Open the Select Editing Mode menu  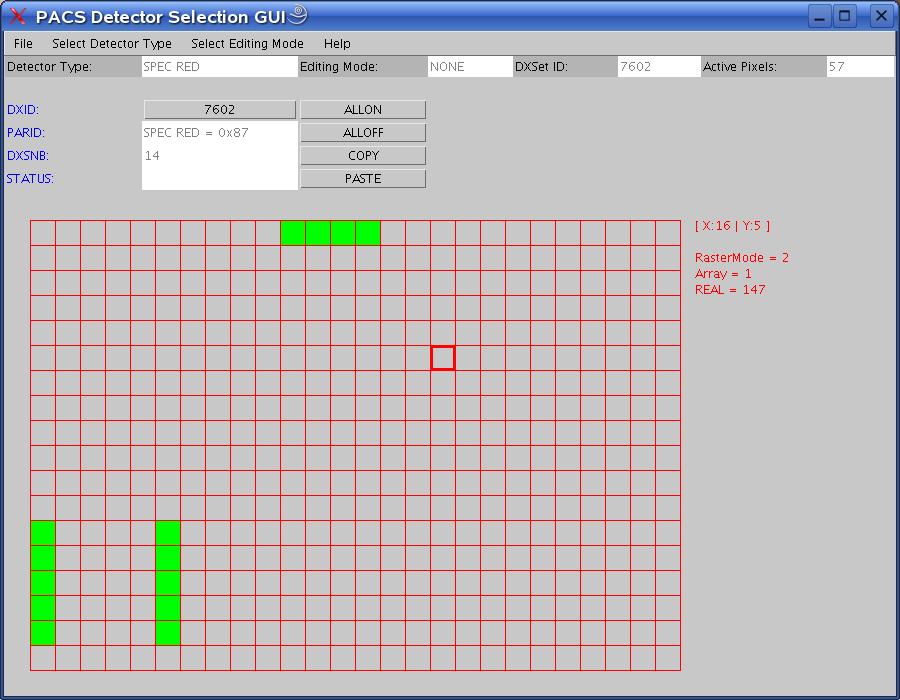247,44
